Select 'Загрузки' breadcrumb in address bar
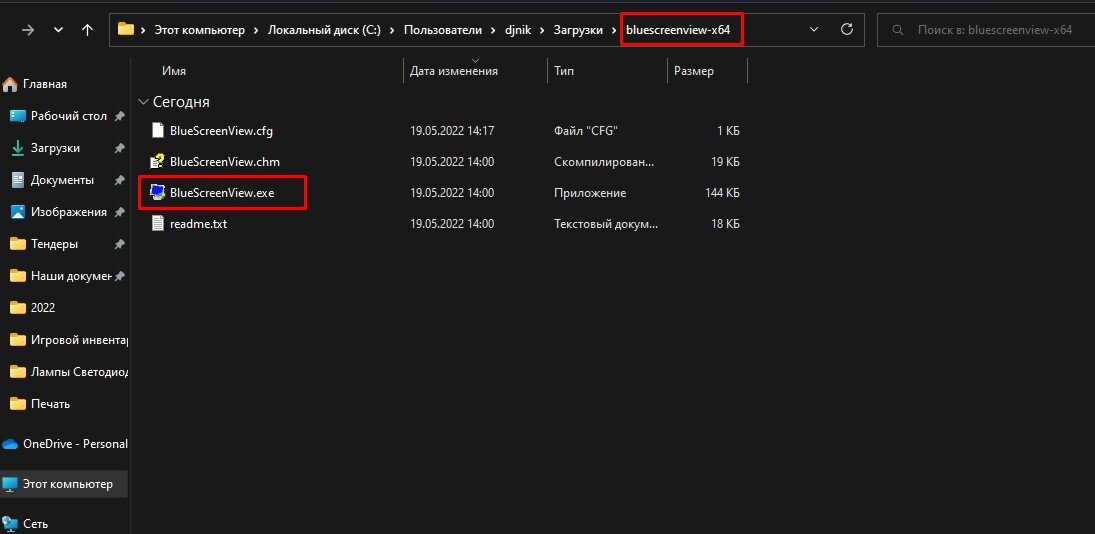The width and height of the screenshot is (1095, 534). pos(578,30)
